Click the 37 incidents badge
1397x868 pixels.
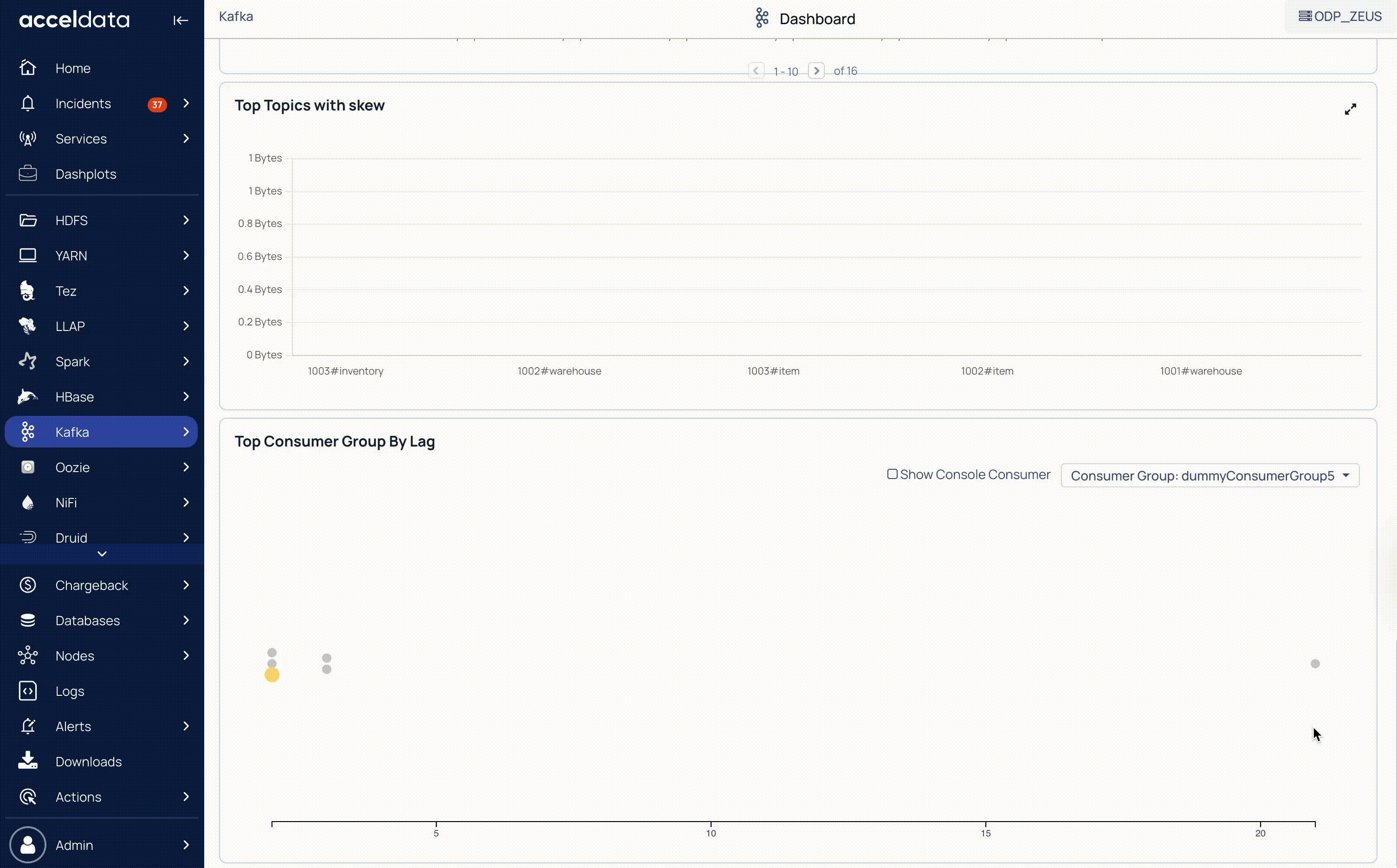157,104
